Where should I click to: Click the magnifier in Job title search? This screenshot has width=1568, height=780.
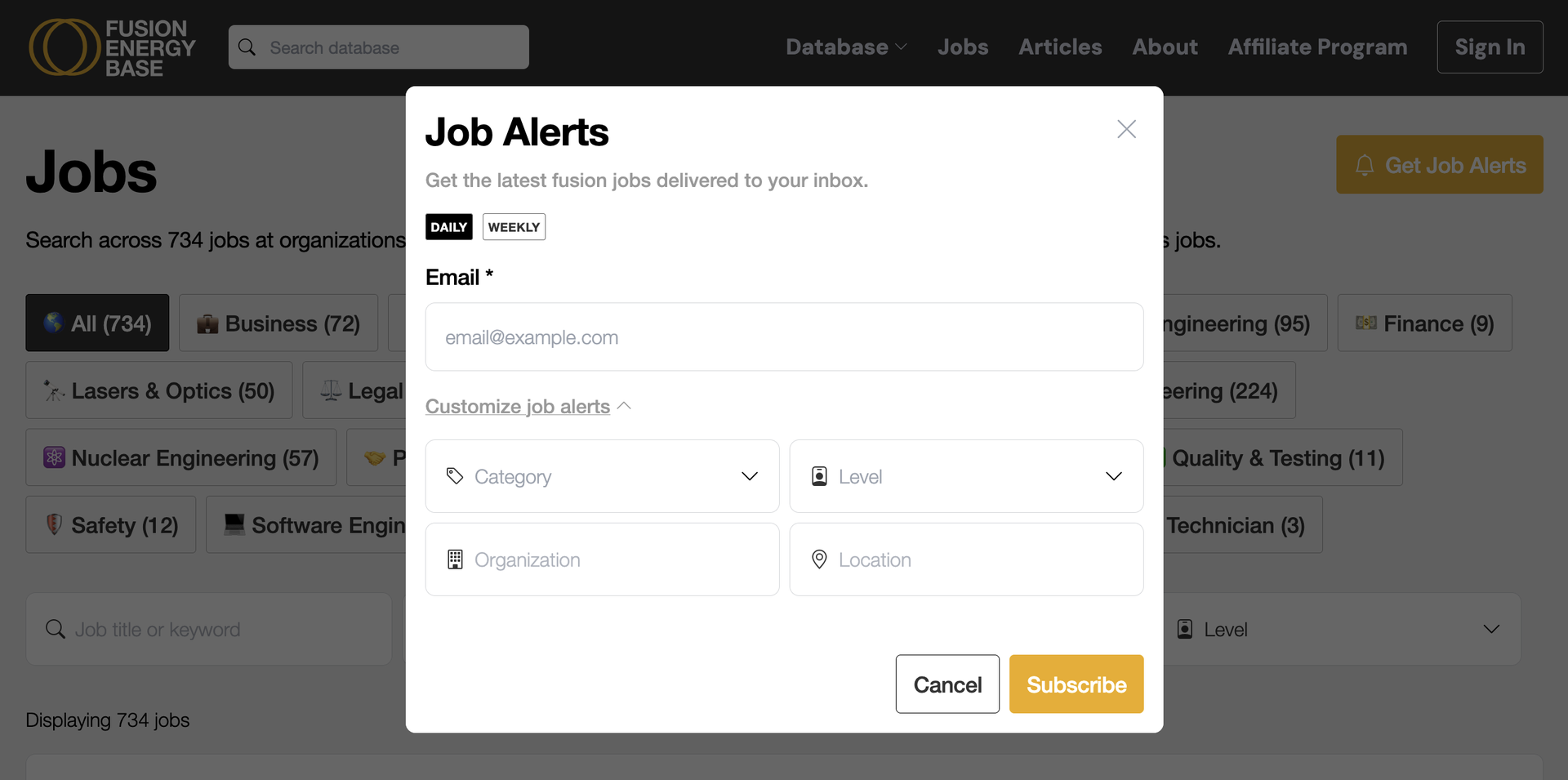(x=56, y=629)
